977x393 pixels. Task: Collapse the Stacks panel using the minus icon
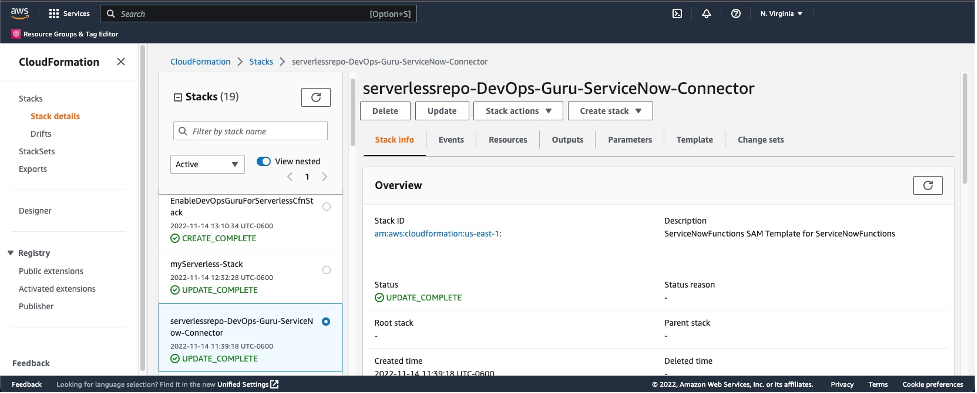click(178, 97)
